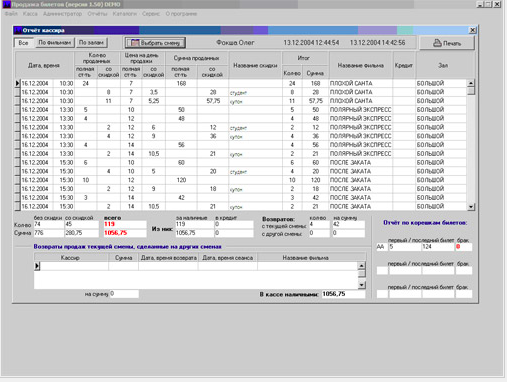
Task: Click the Дата, время возврата column header
Action: pyautogui.click(x=169, y=258)
